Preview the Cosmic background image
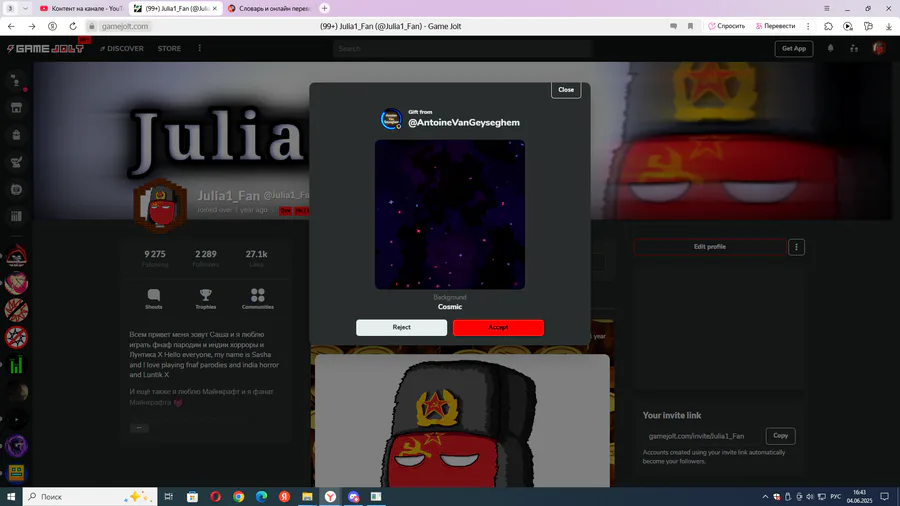 (x=449, y=215)
